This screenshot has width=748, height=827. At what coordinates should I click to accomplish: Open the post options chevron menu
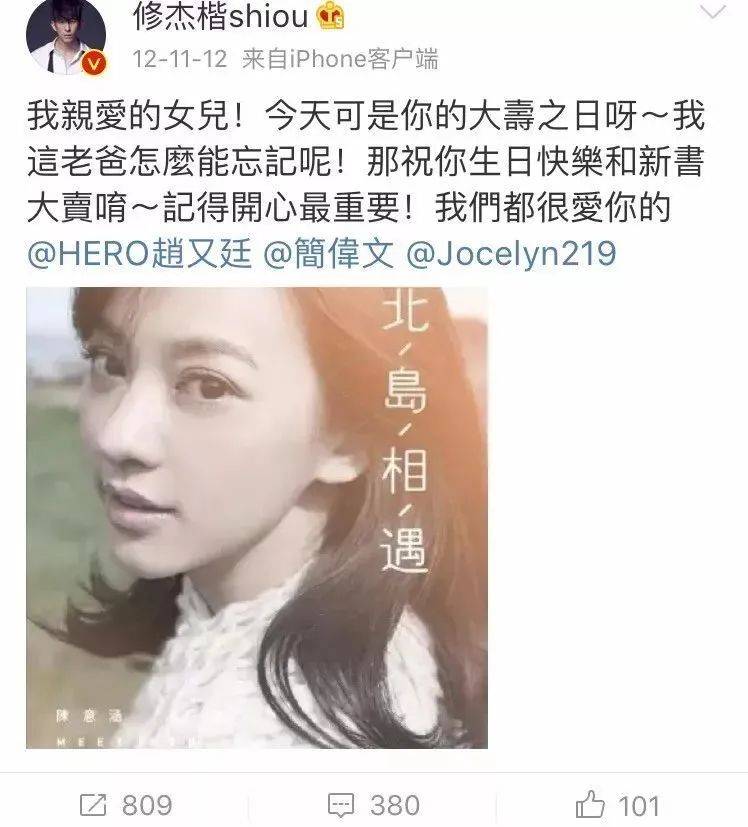tap(713, 11)
